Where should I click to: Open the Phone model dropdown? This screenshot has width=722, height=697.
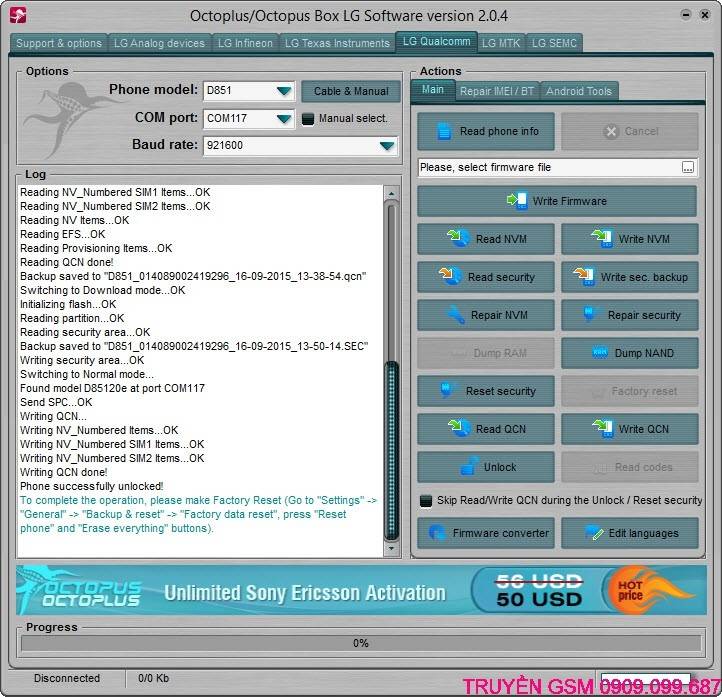pos(284,91)
